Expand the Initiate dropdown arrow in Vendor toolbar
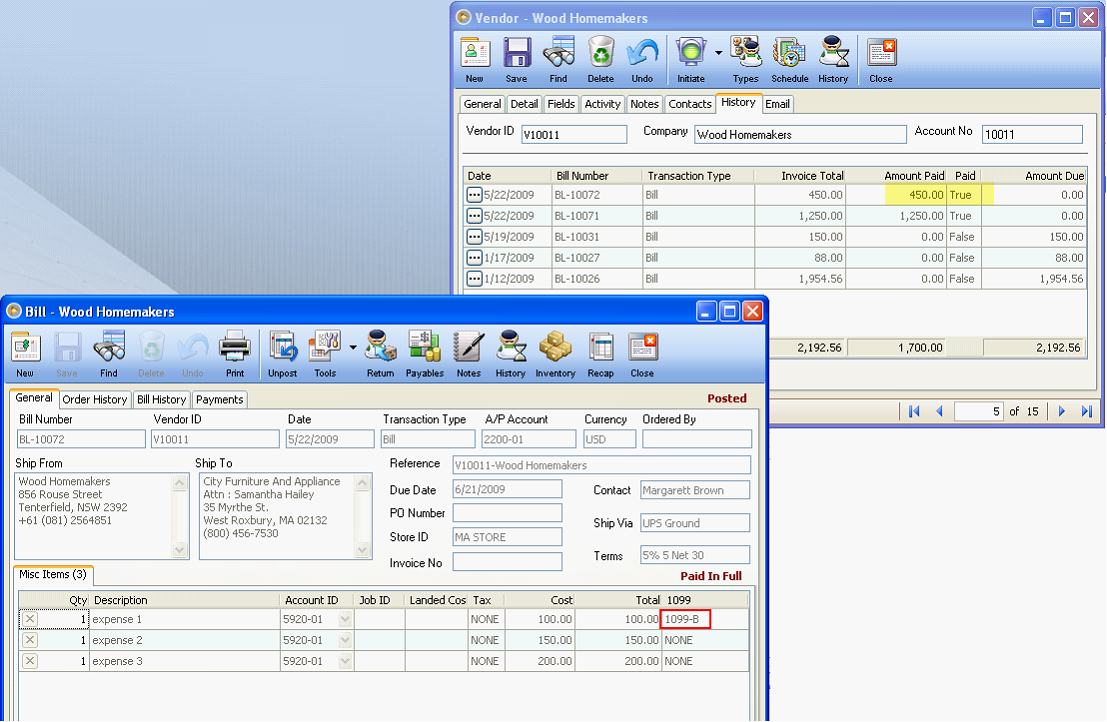Viewport: 1107px width, 722px height. point(718,53)
